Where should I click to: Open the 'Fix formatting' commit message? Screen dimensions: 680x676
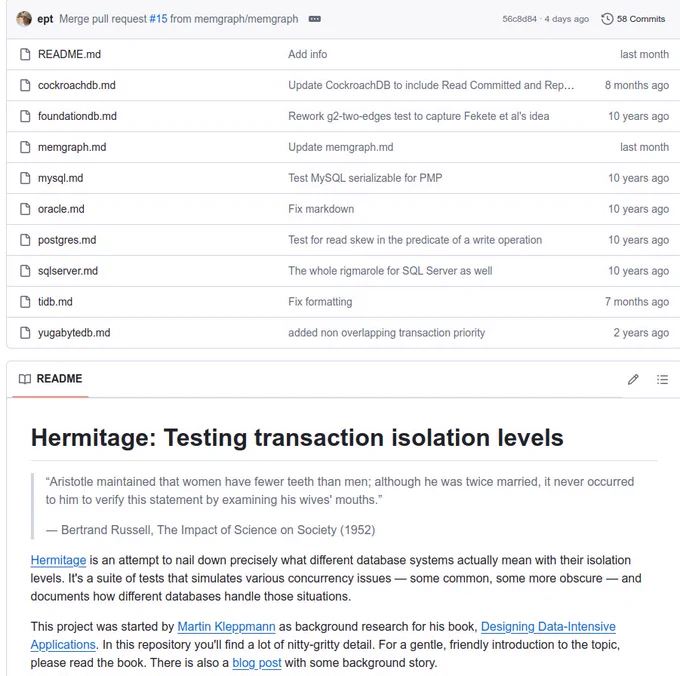coord(320,302)
